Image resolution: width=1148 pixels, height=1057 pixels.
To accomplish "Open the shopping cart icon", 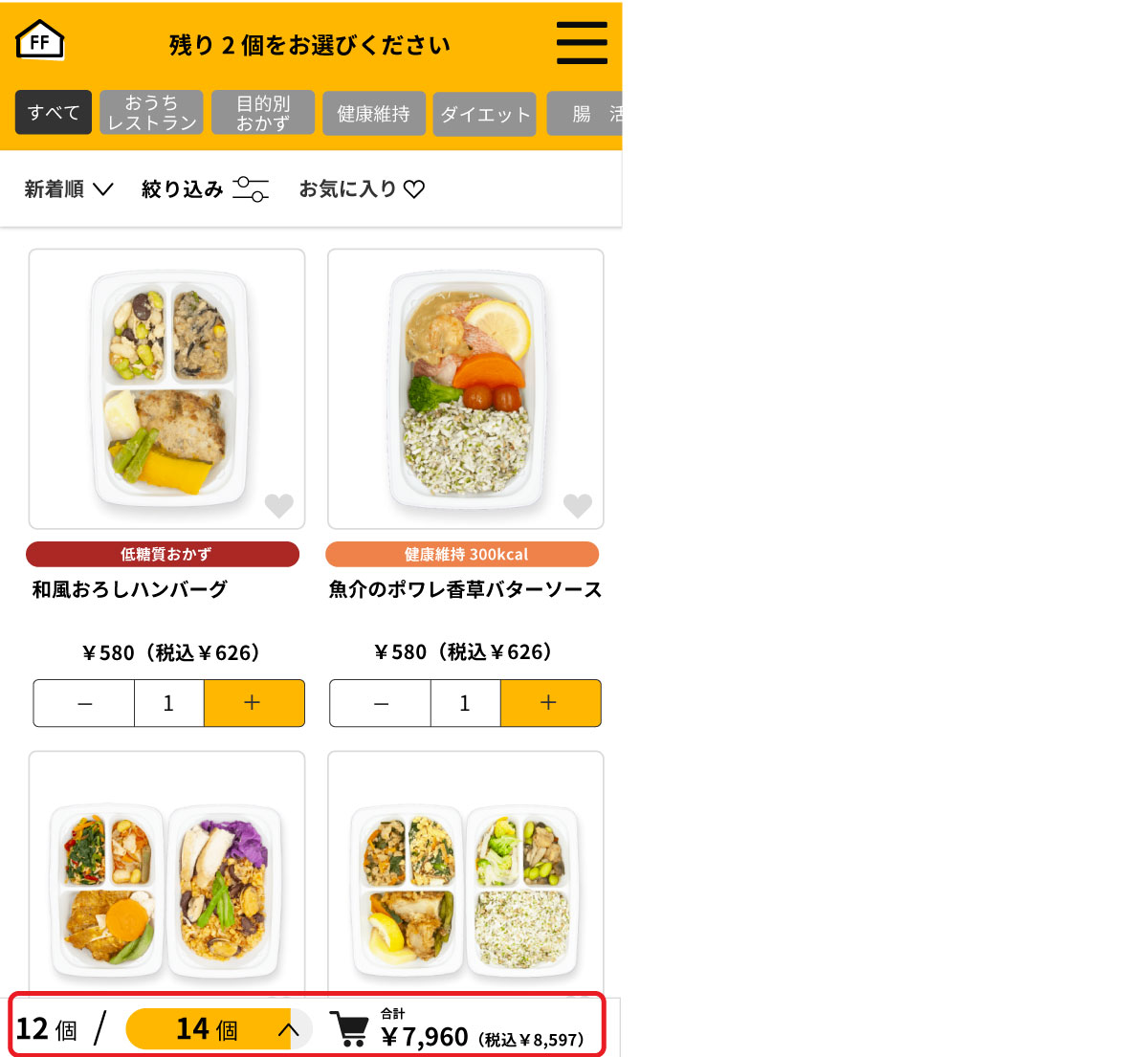I will tap(349, 1029).
